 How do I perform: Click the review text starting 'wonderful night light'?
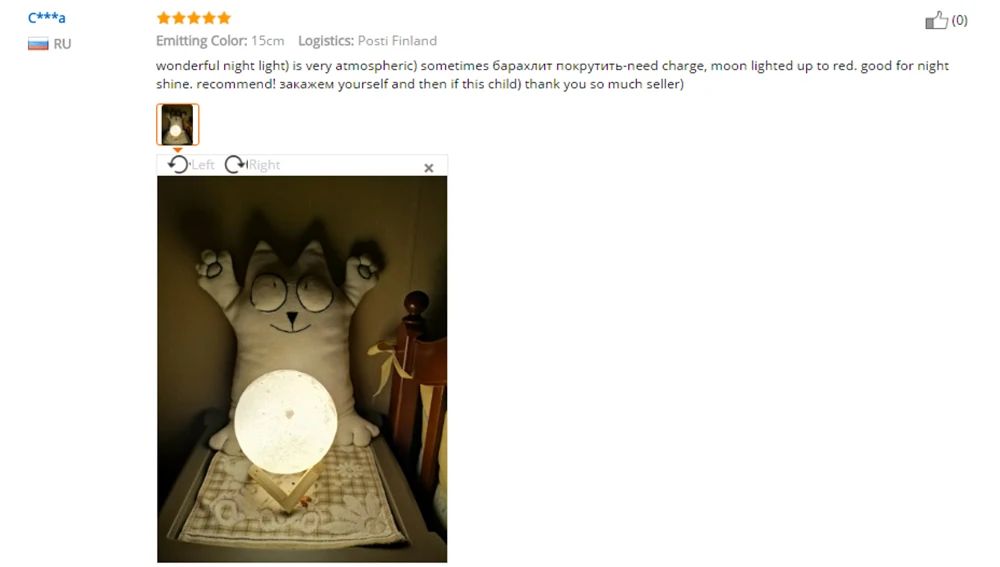point(552,75)
